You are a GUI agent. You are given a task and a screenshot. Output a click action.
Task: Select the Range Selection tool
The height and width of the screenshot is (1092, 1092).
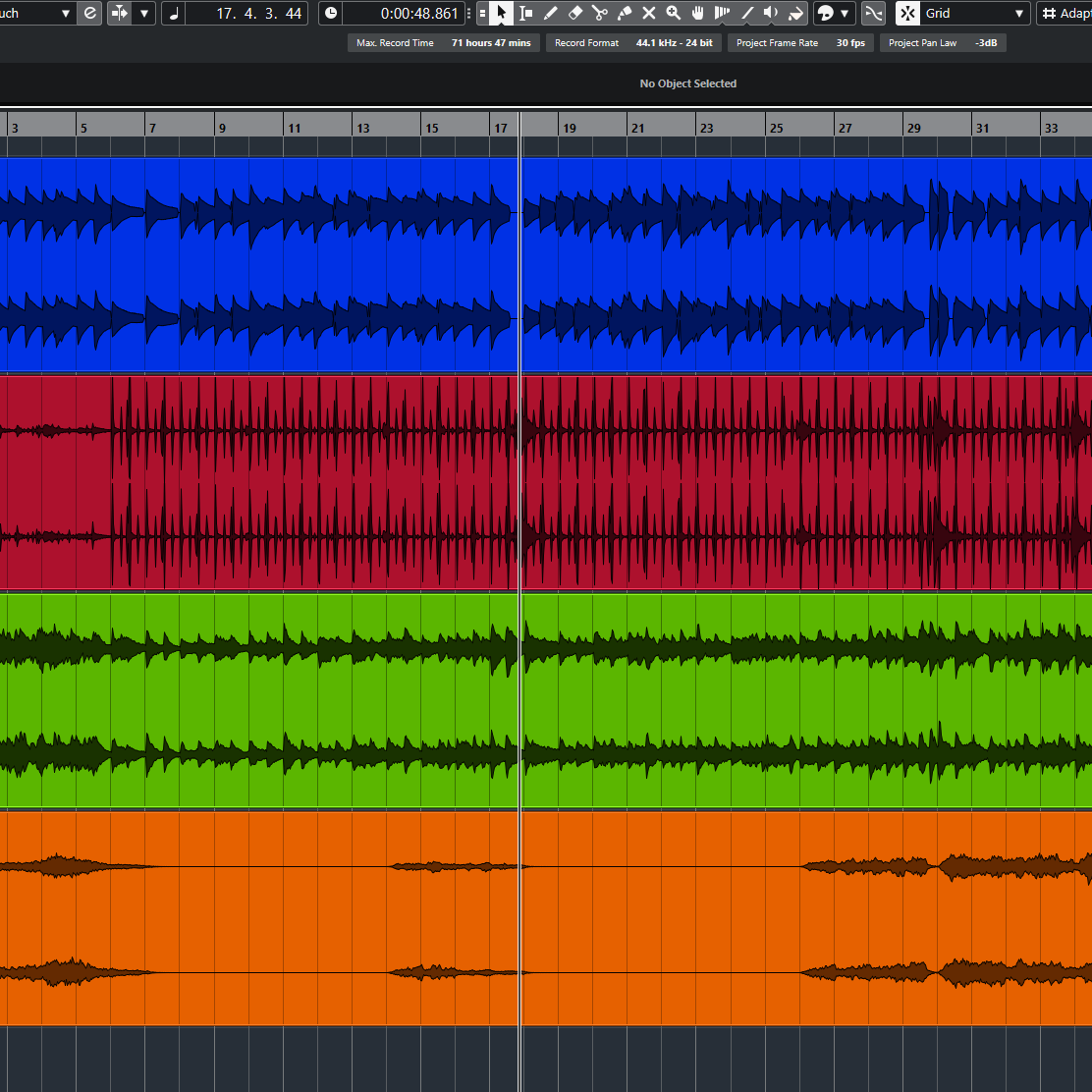point(525,13)
